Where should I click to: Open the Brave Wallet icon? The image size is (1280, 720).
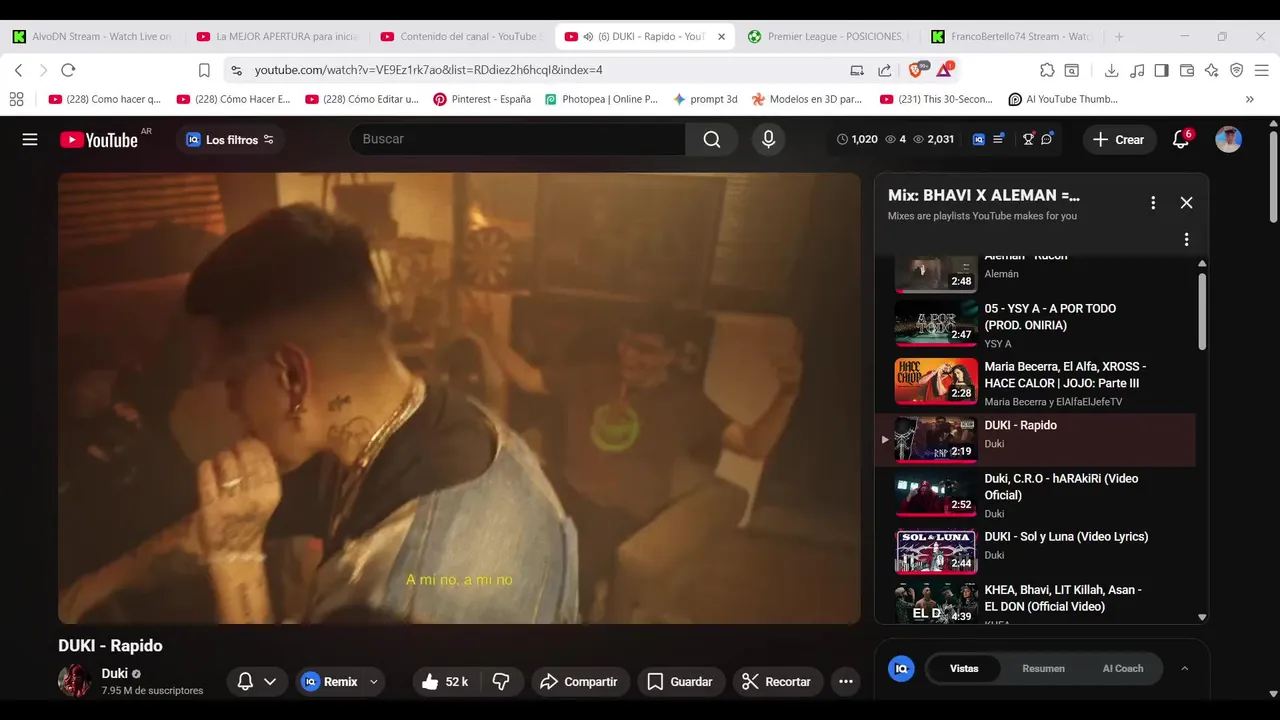(1187, 70)
